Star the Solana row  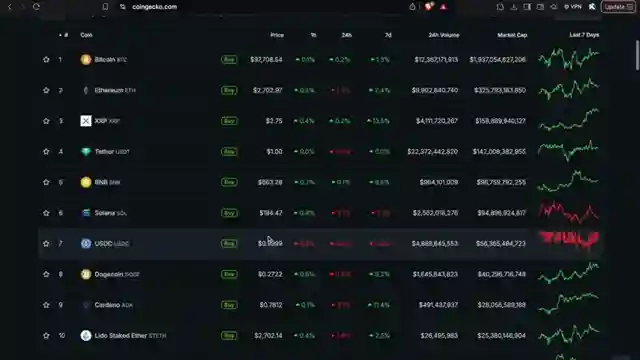pyautogui.click(x=46, y=213)
